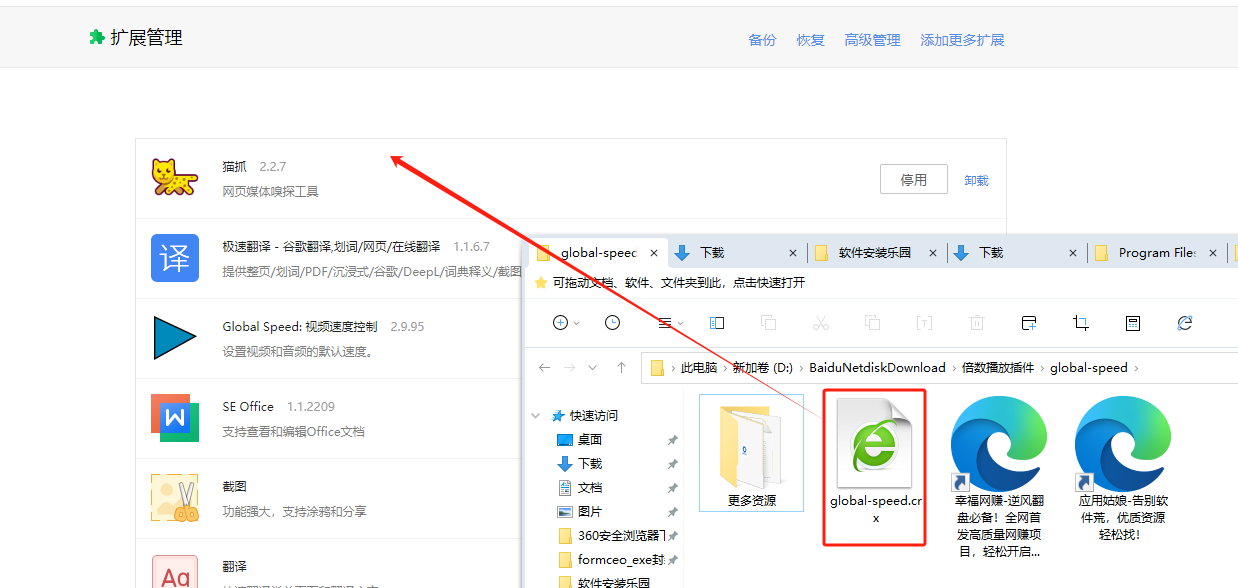Select the 幸福网赚 Edge shortcut
Image resolution: width=1238 pixels, height=588 pixels.
pyautogui.click(x=998, y=476)
